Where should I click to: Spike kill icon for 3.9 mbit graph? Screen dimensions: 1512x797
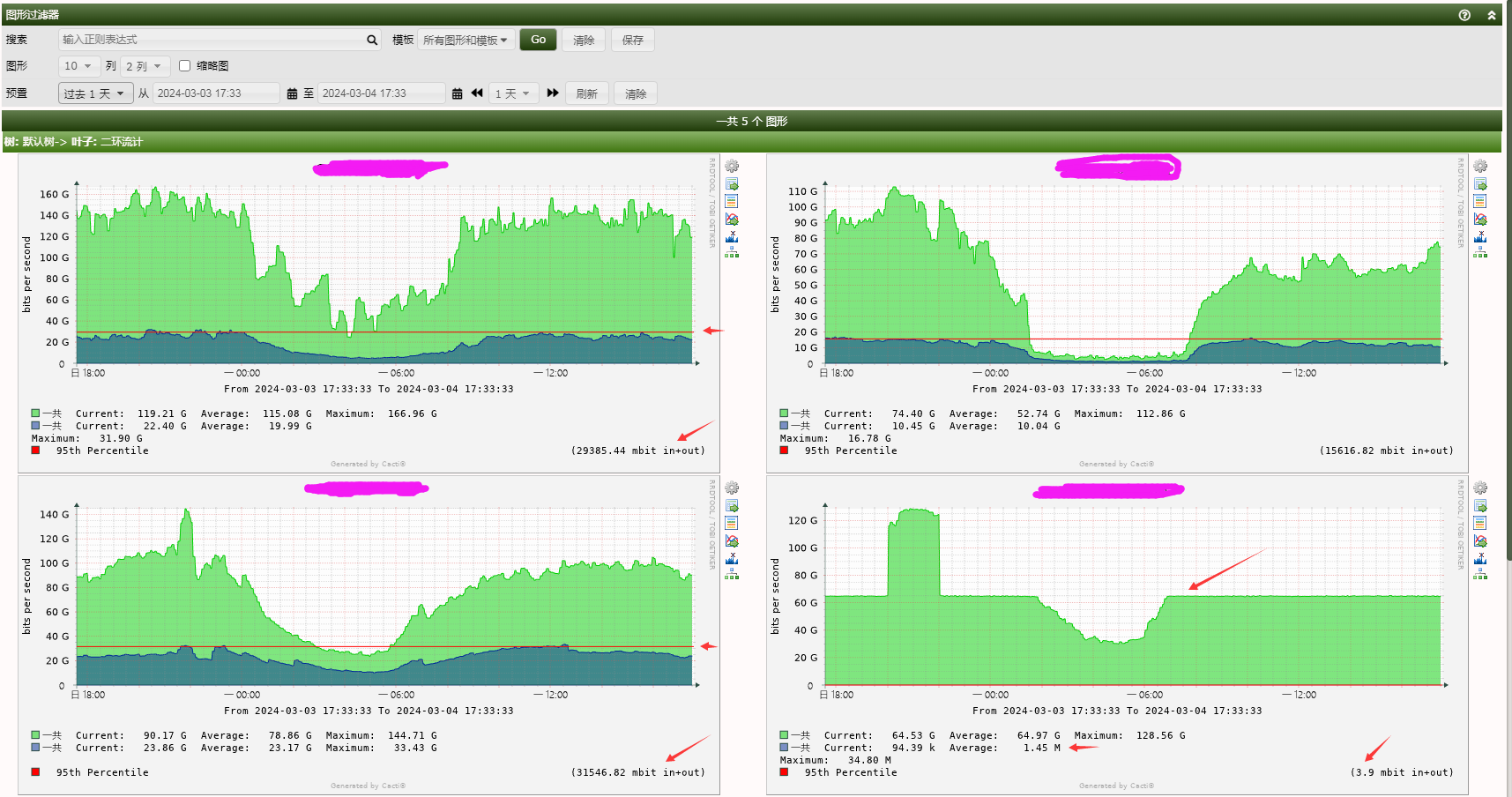[1480, 558]
